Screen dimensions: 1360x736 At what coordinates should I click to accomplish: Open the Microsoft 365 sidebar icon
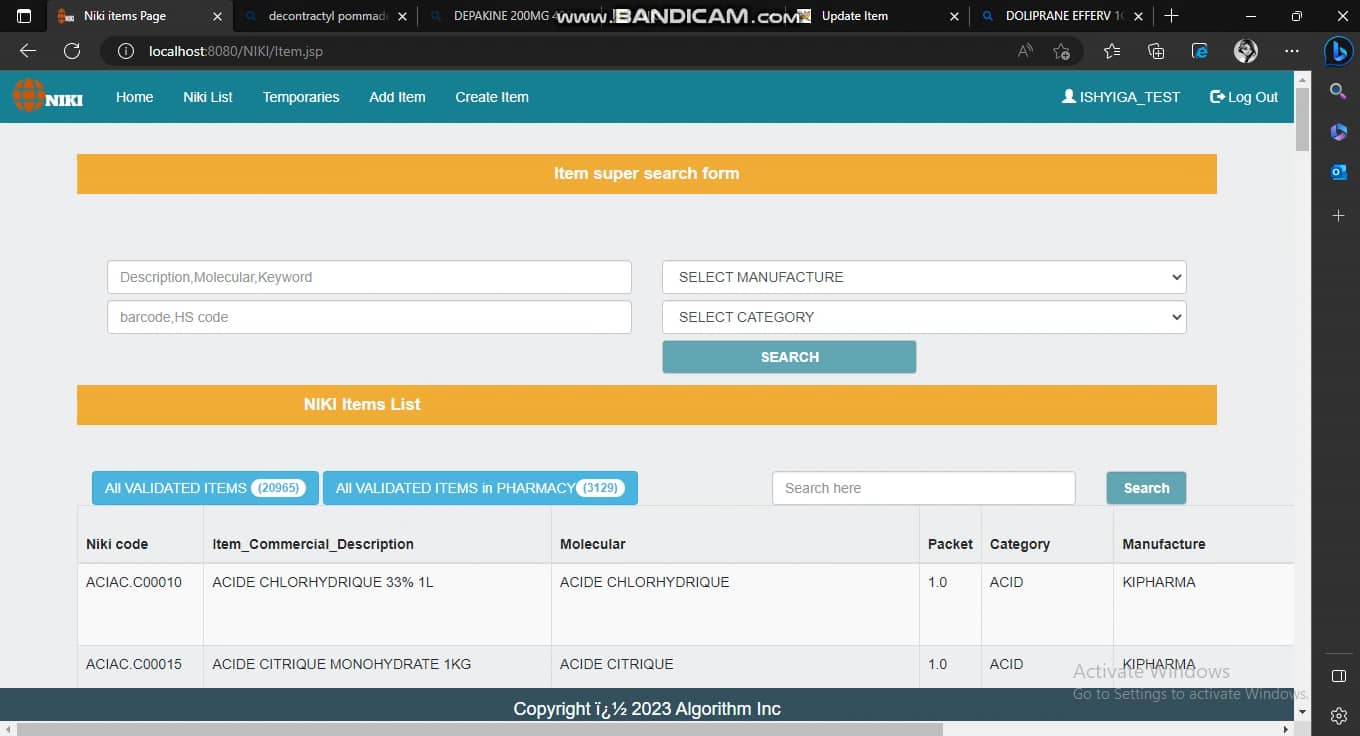(x=1338, y=132)
